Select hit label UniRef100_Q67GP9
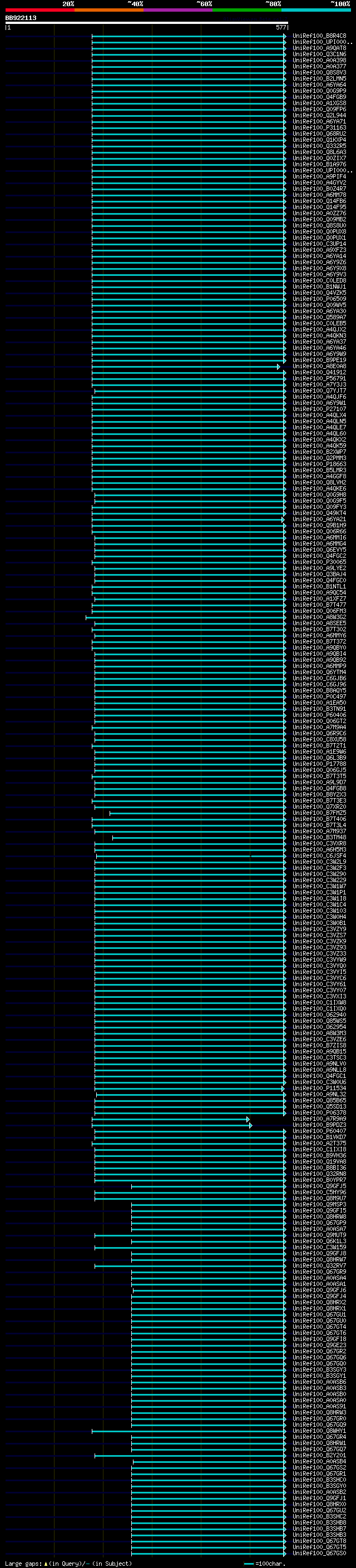Screen dimensions: 356x1568 tap(319, 1223)
